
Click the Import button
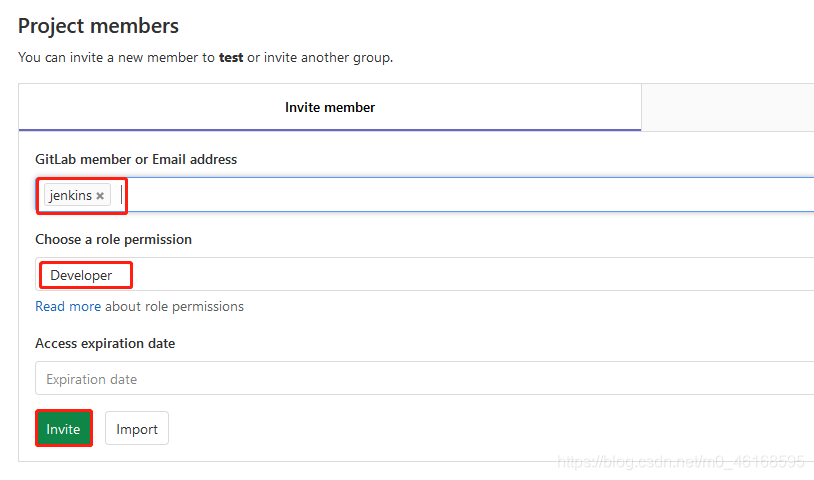coord(137,429)
